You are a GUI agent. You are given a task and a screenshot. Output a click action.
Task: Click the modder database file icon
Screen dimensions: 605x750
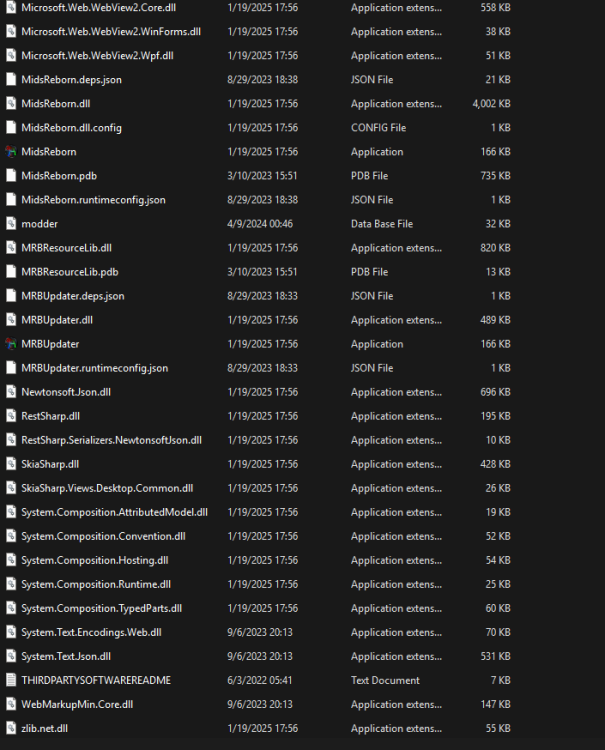coord(11,224)
